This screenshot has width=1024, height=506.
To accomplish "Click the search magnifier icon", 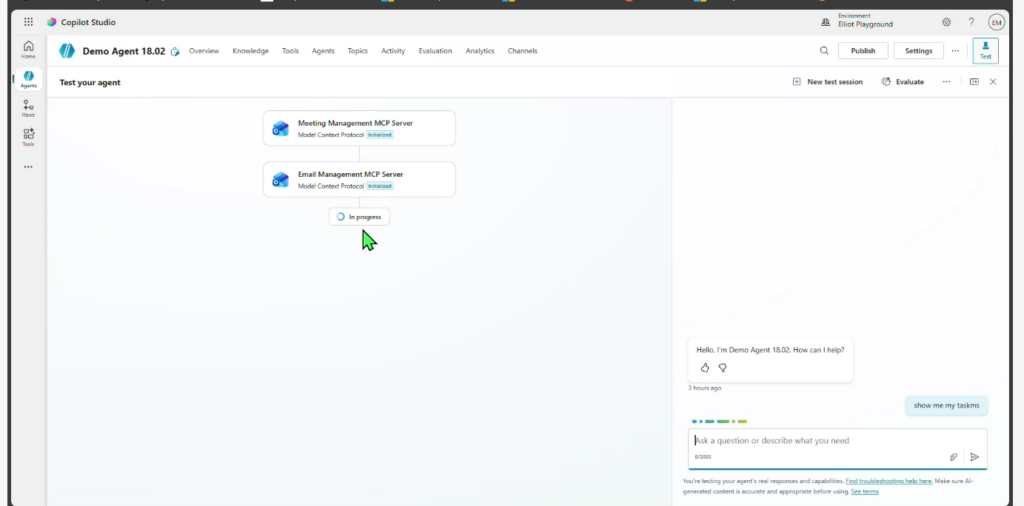I will (x=824, y=51).
